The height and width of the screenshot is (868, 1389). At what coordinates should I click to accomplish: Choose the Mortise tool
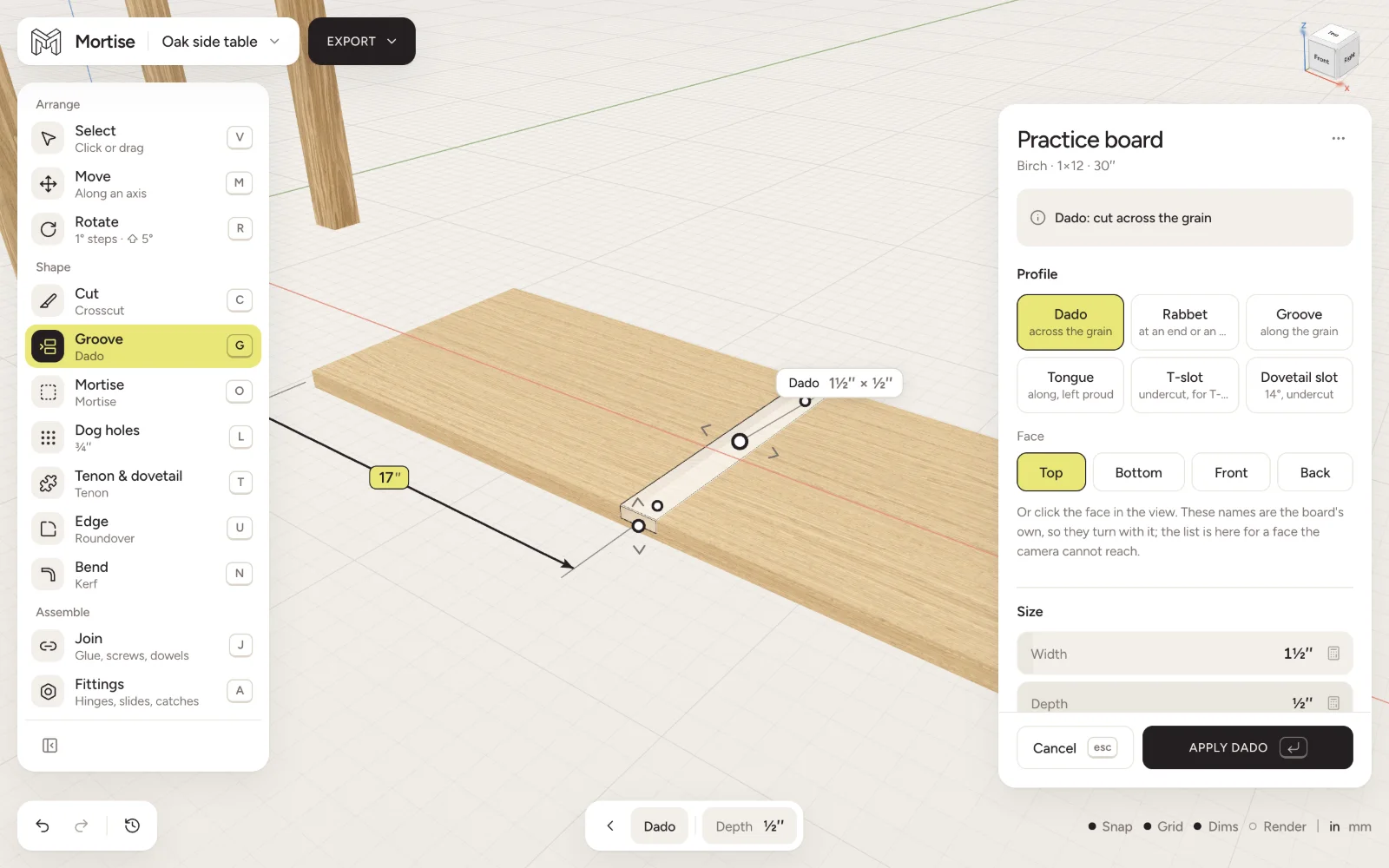coord(143,392)
